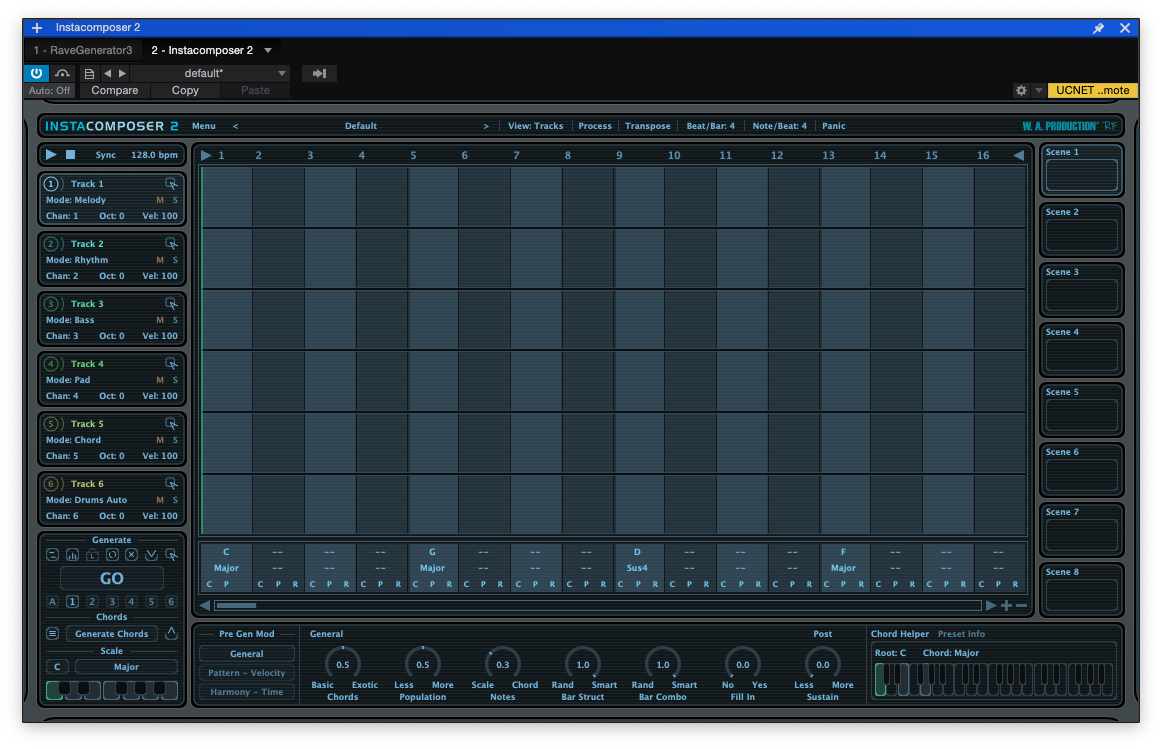This screenshot has height=749, width=1162.
Task: Open the dropdown arrow beside Instacomposer 2 tab
Action: coord(268,50)
